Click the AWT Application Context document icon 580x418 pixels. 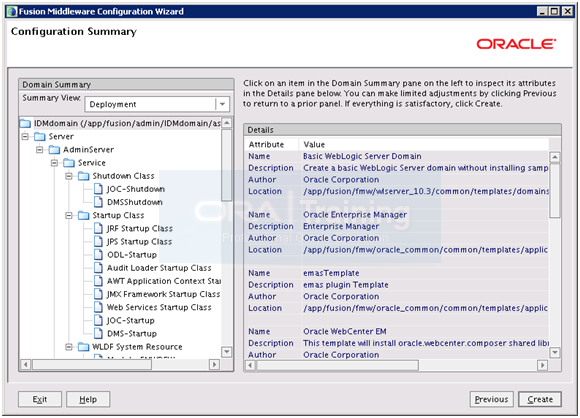[x=98, y=281]
